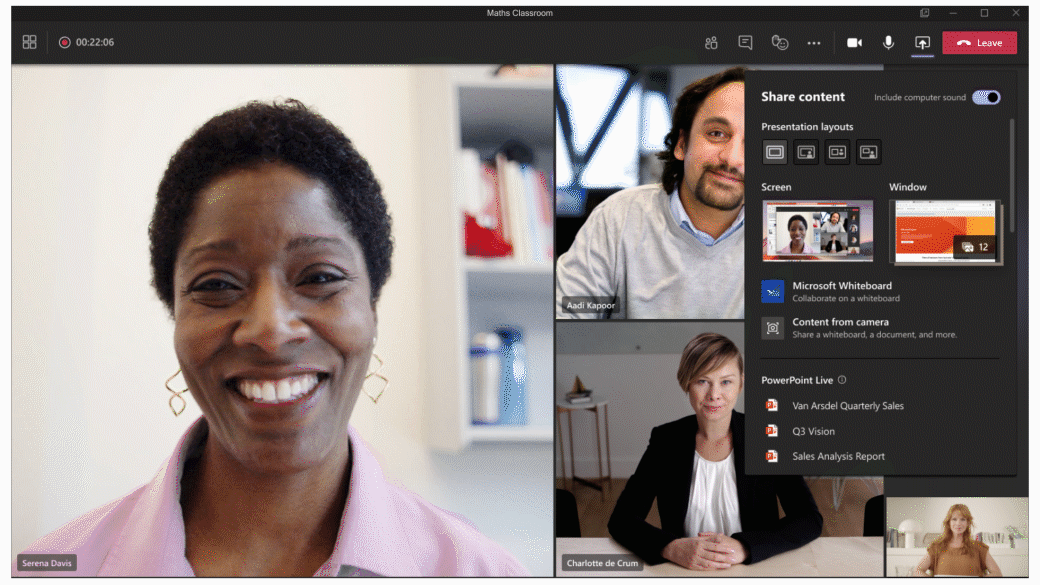1040x585 pixels.
Task: Click the PowerPoint Live info icon
Action: [842, 380]
